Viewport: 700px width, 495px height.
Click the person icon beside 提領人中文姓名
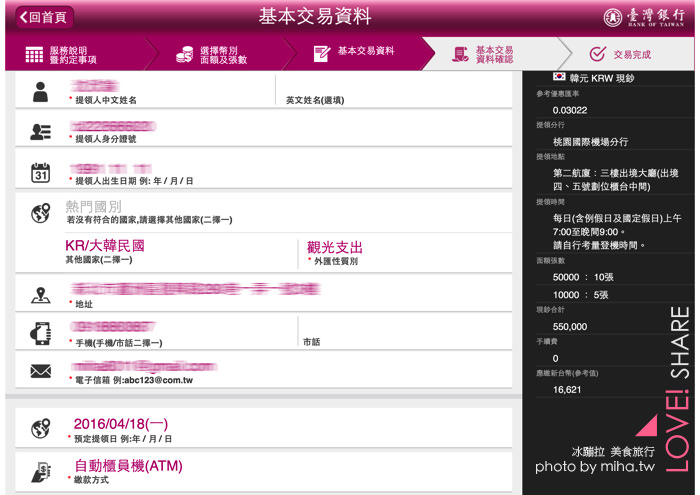(40, 92)
